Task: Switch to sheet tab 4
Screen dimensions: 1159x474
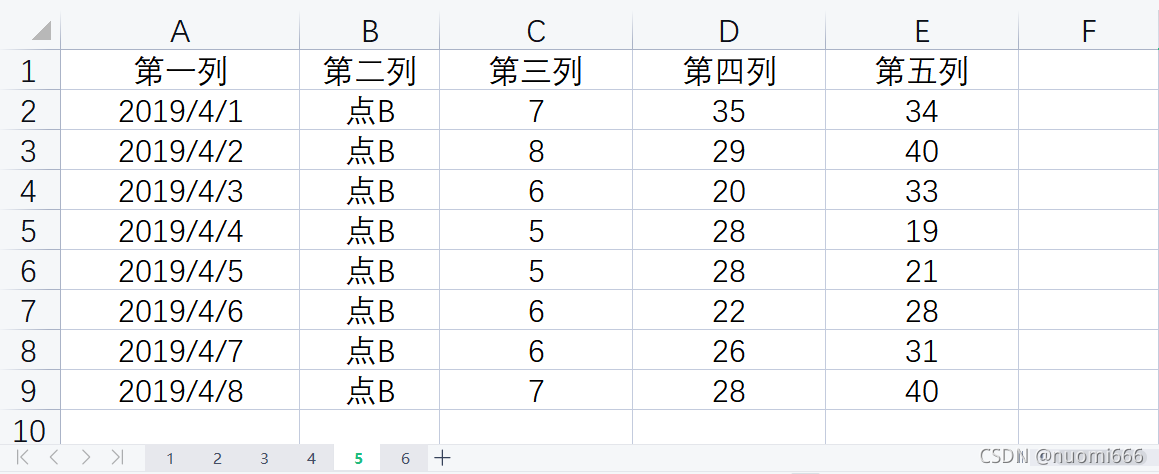Action: pyautogui.click(x=311, y=459)
